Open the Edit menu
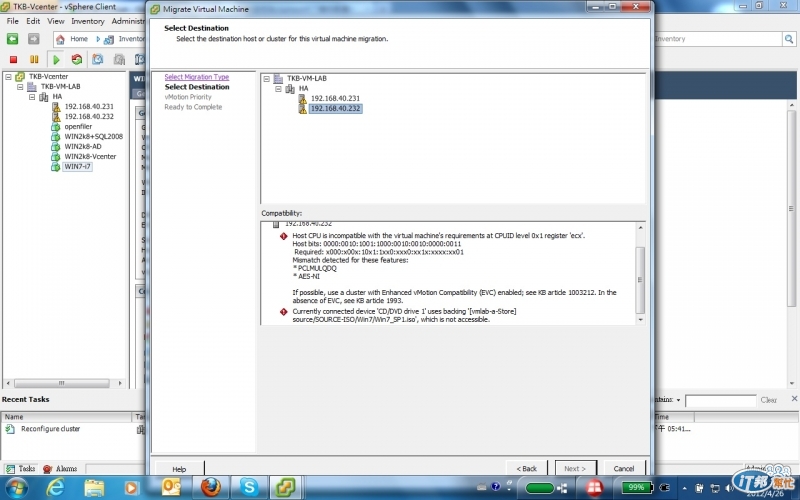 [x=33, y=21]
